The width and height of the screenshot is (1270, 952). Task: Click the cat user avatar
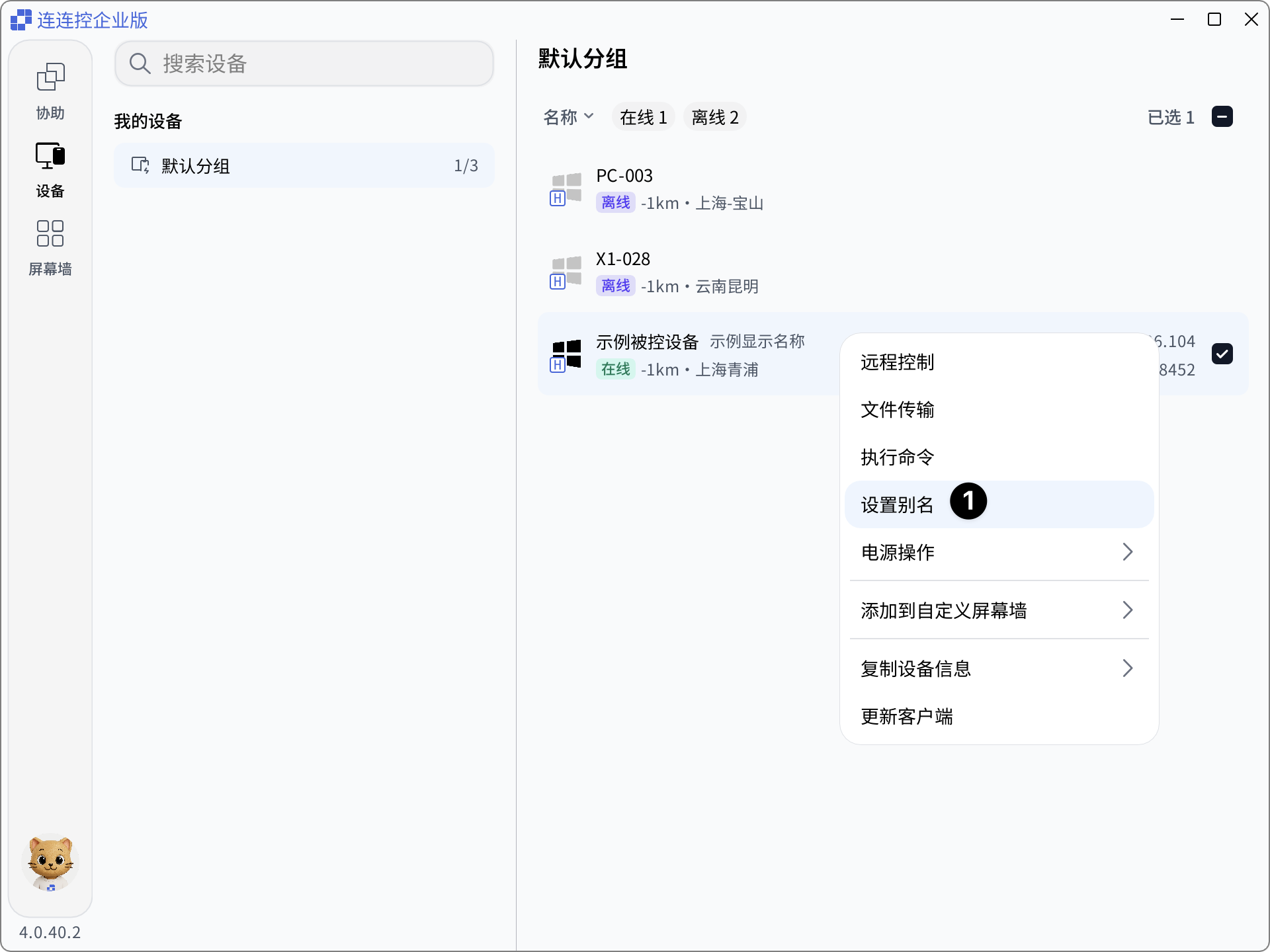click(x=50, y=862)
